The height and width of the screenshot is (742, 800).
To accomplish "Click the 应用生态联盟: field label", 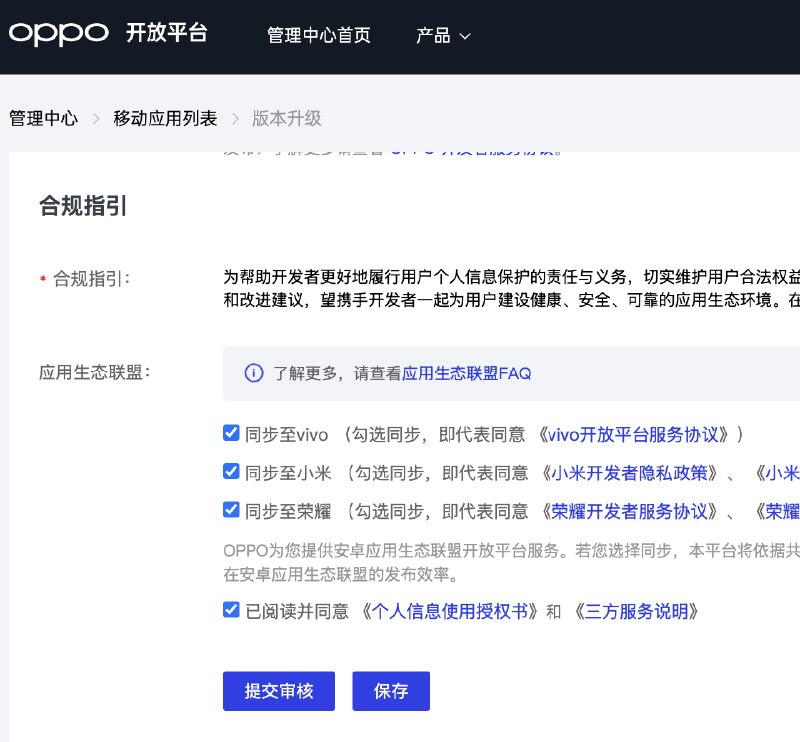I will pos(95,373).
